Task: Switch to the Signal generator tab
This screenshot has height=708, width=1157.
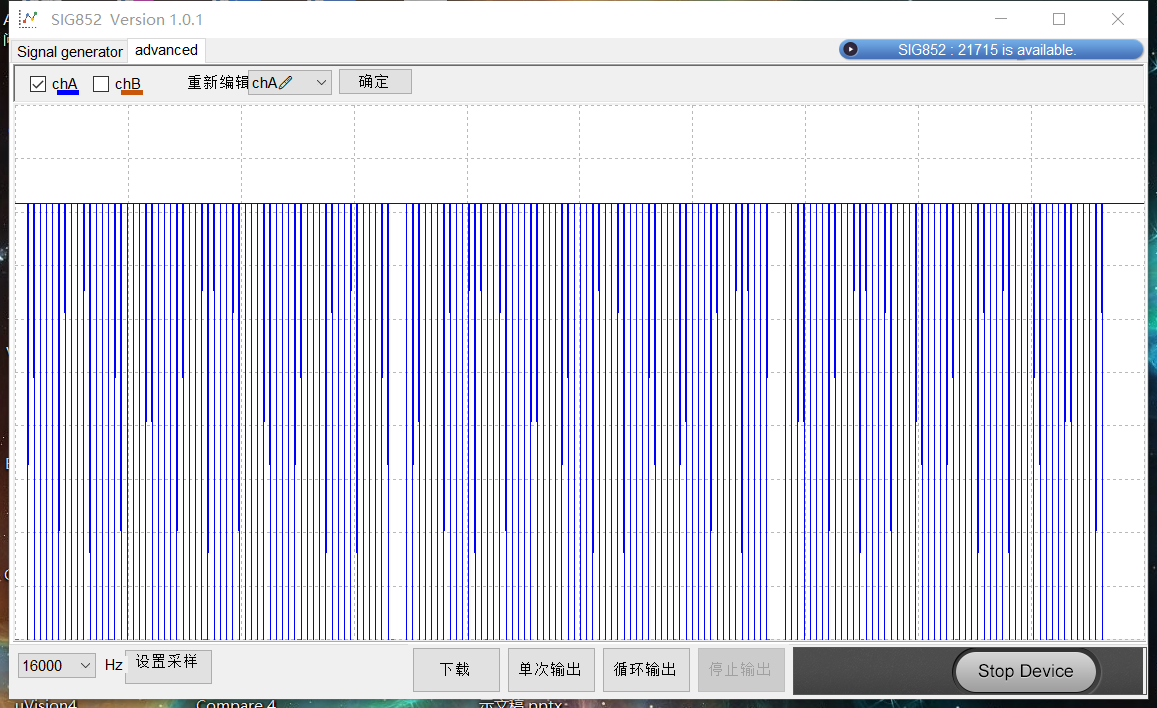Action: 70,52
